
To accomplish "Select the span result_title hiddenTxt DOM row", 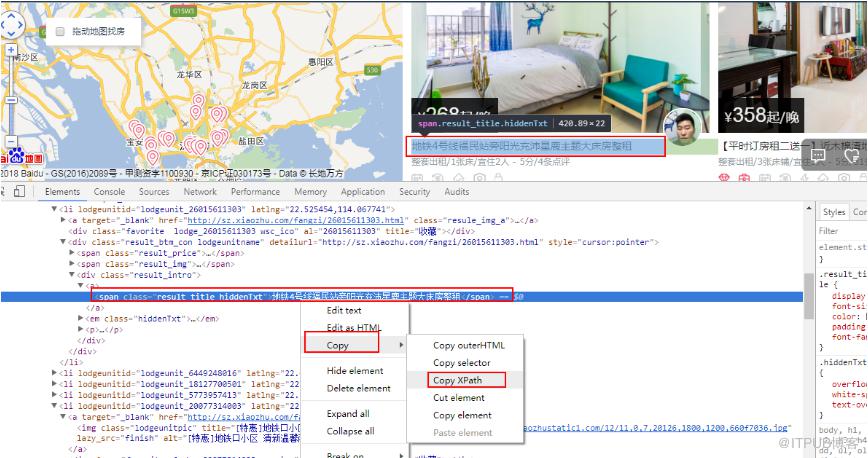I will (x=401, y=297).
